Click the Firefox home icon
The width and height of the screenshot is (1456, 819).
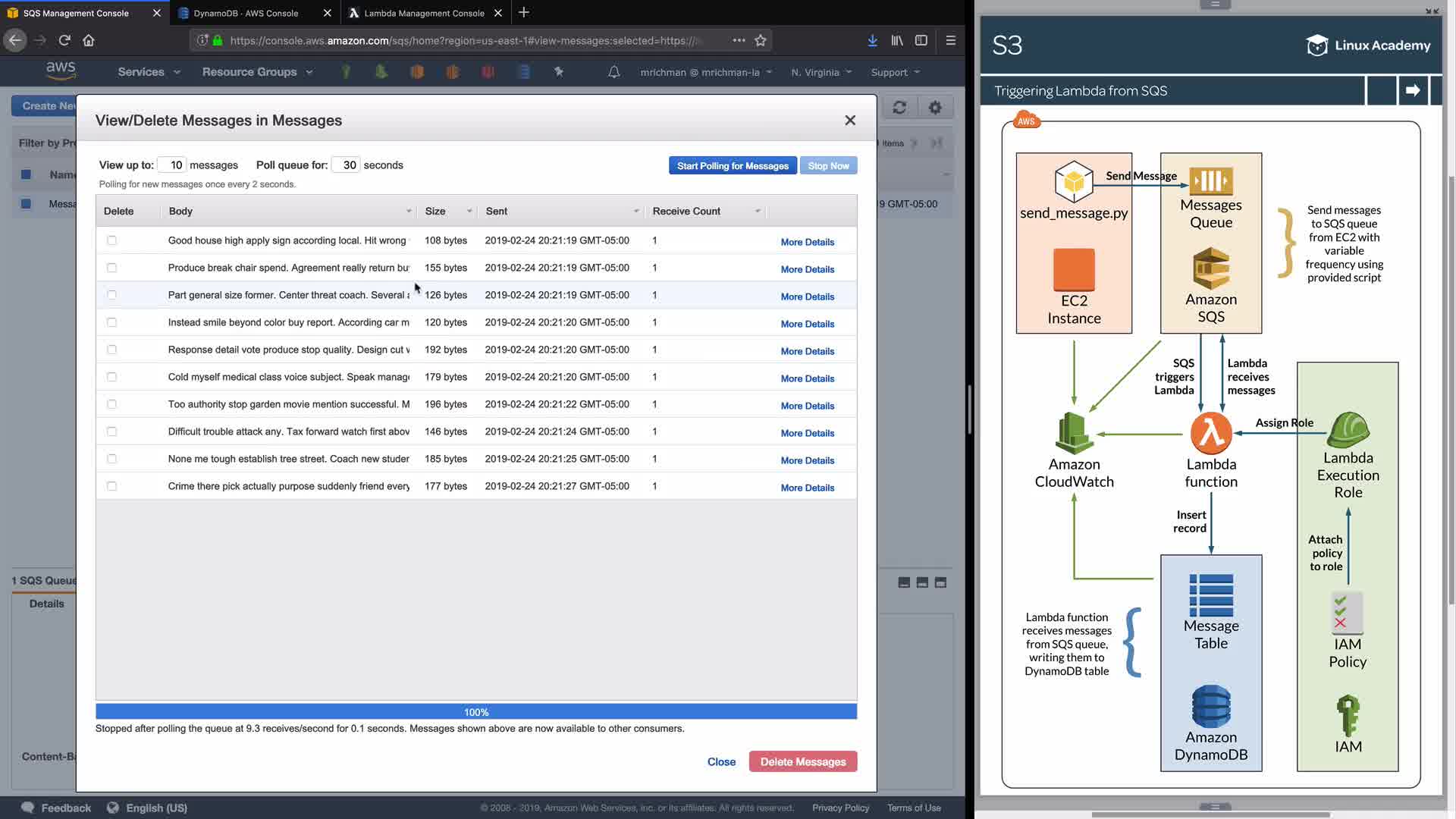click(89, 40)
